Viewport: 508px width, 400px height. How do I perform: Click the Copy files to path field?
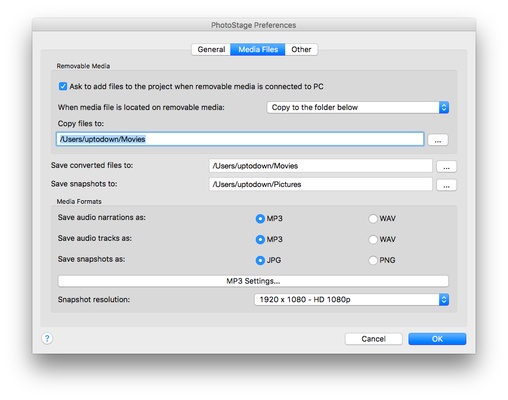pyautogui.click(x=240, y=139)
